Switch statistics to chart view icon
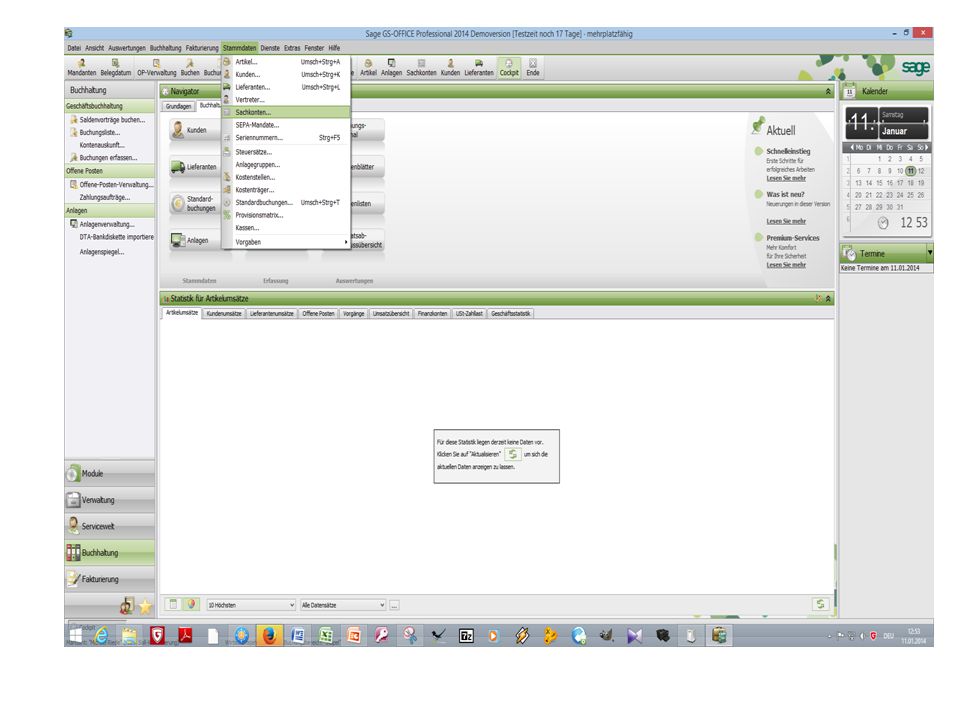Viewport: 960px width, 720px height. (x=190, y=604)
